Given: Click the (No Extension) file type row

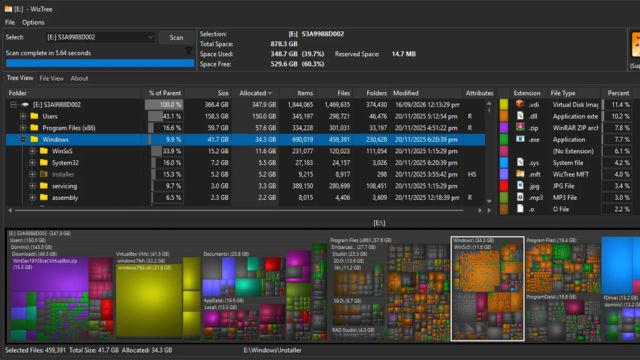Looking at the screenshot, I should point(567,151).
